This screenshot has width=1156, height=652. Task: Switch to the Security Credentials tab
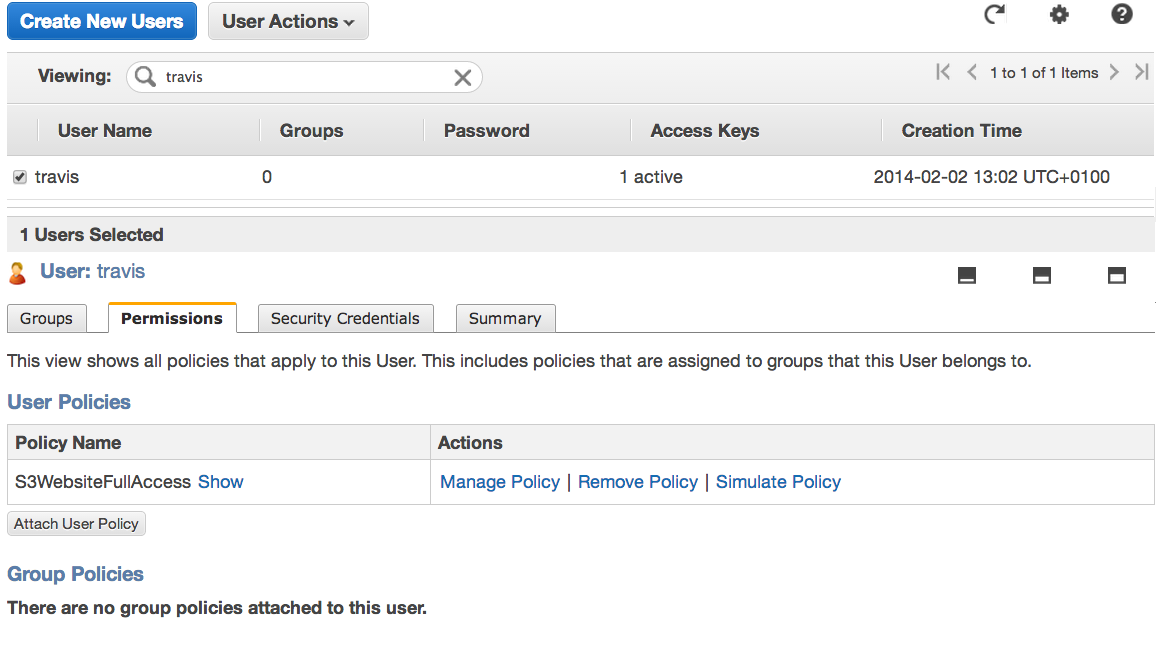tap(345, 319)
